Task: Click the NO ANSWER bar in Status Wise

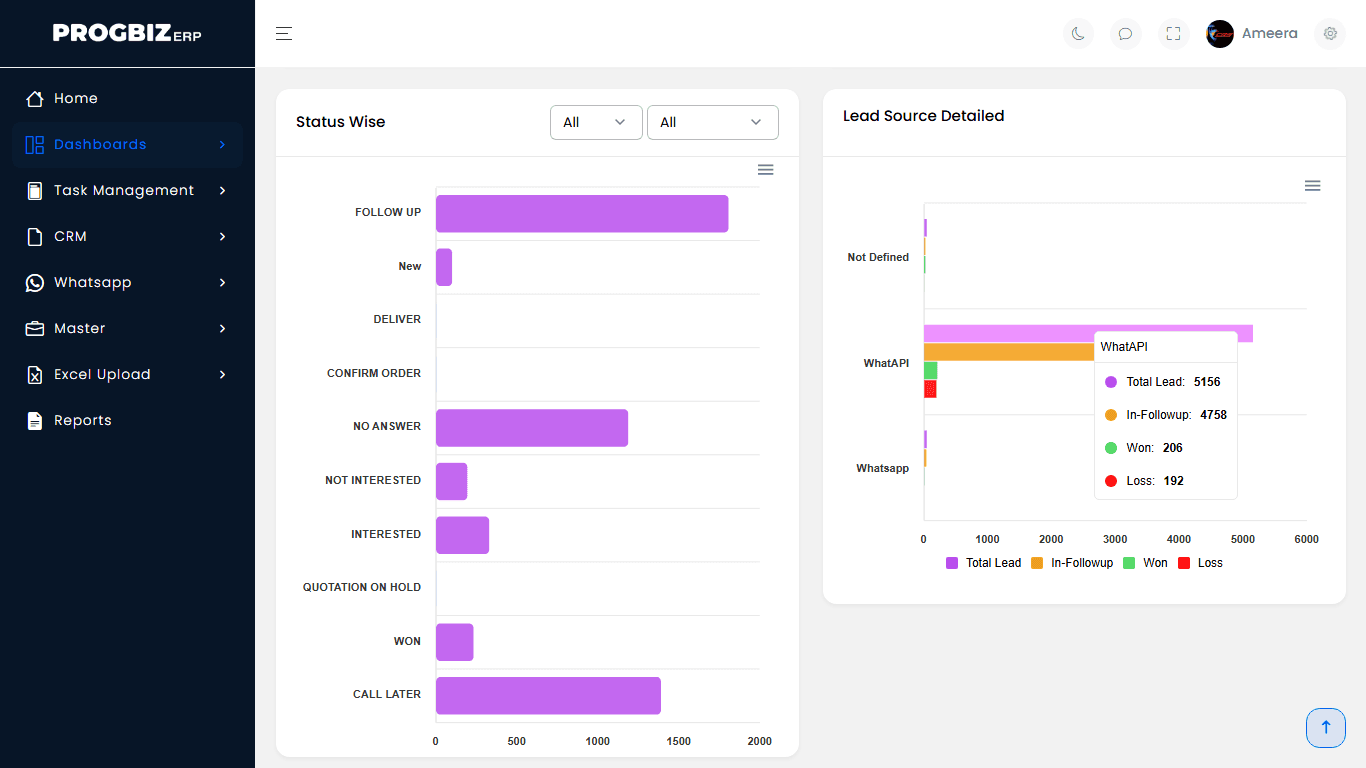Action: [x=532, y=427]
